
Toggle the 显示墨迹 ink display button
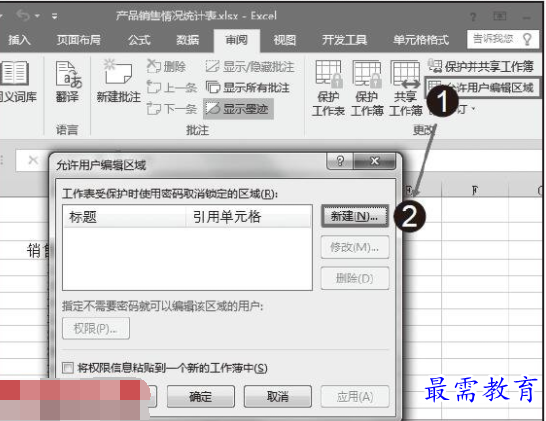[x=238, y=109]
